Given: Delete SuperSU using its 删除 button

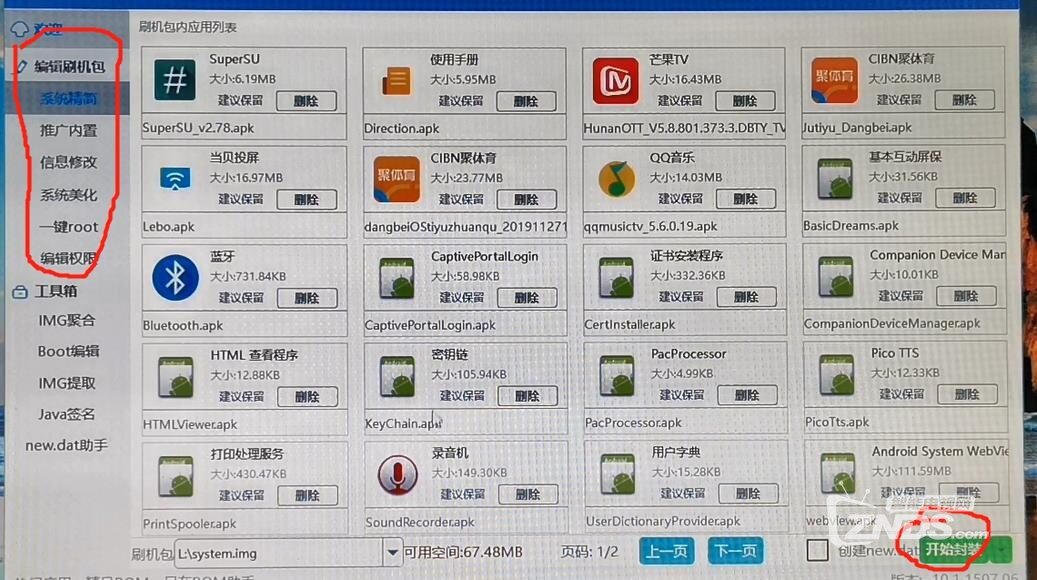Looking at the screenshot, I should click(x=306, y=101).
